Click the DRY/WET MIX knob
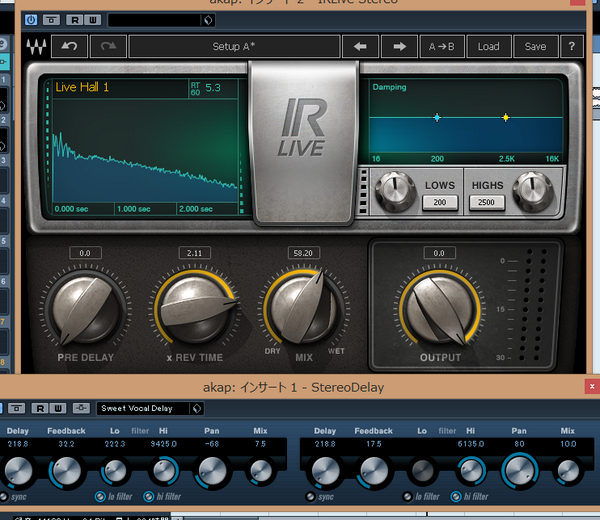This screenshot has height=520, width=600. tap(303, 310)
